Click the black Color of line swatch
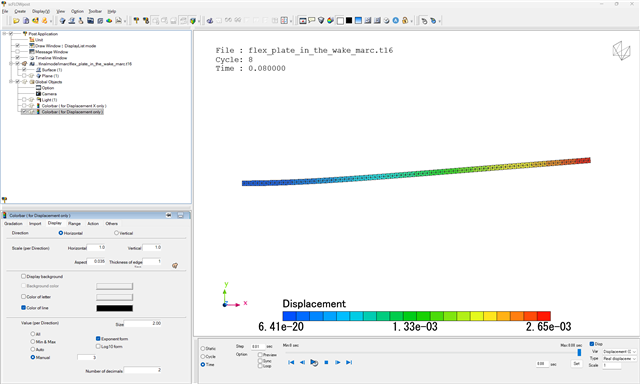Screen dimensions: 640x384 point(114,308)
